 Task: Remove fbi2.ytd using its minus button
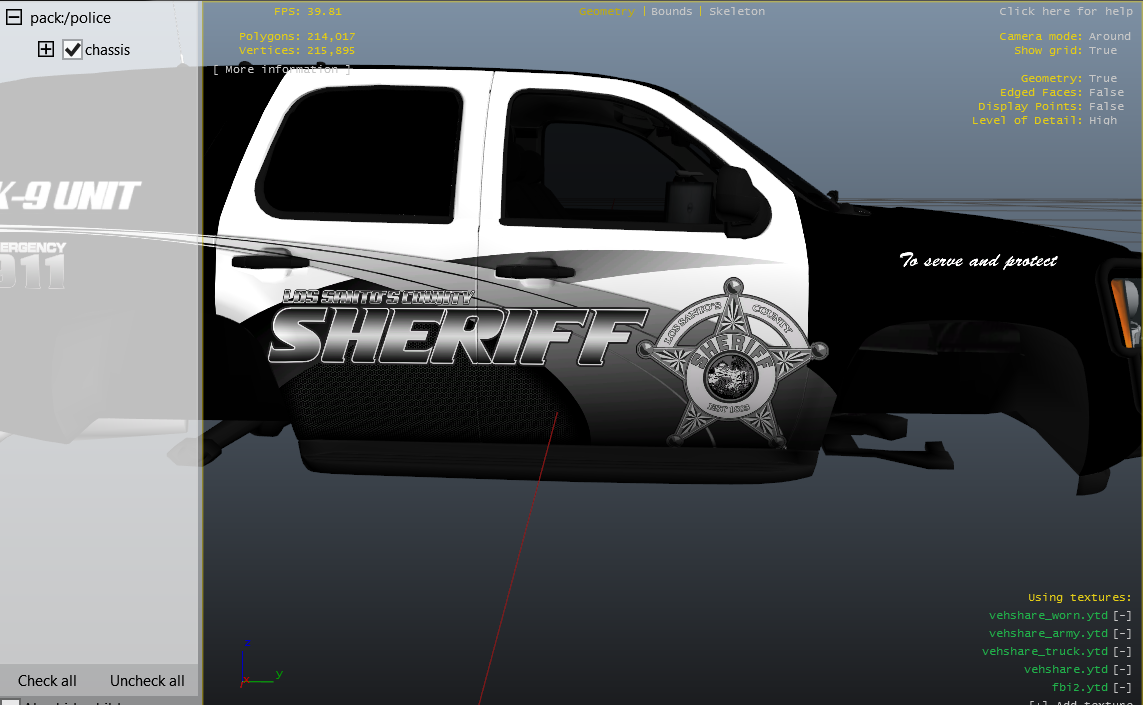click(1122, 688)
